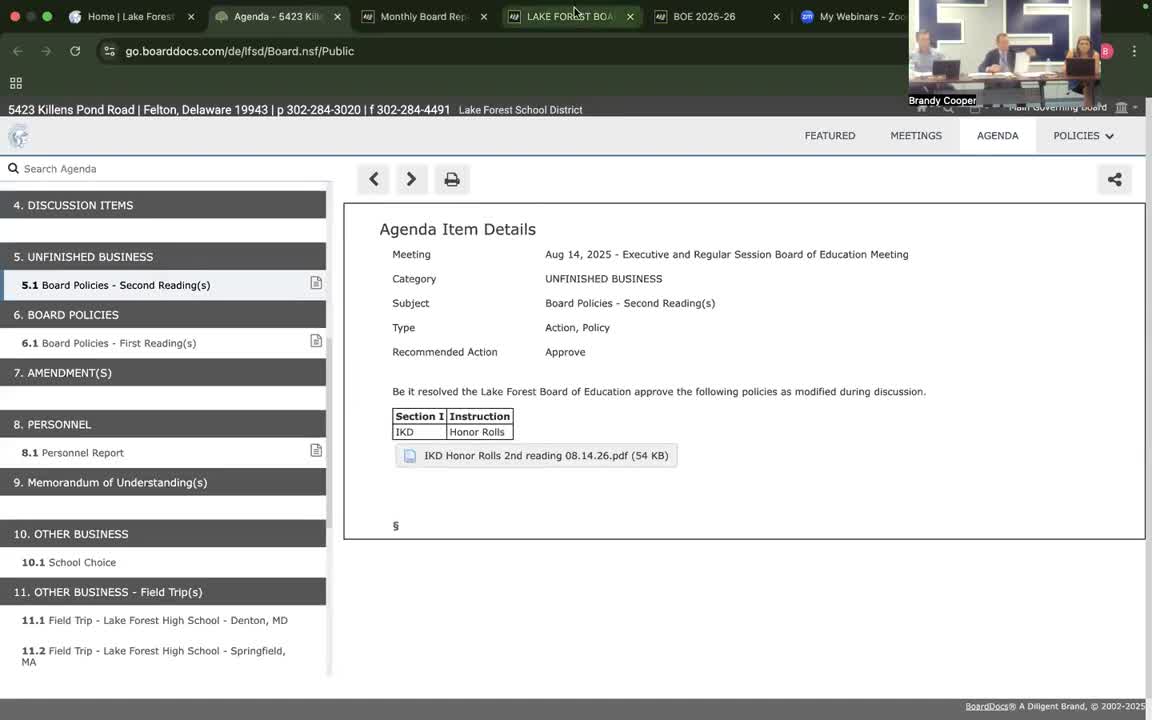Click document icon beside Personnel Report

pos(316,451)
